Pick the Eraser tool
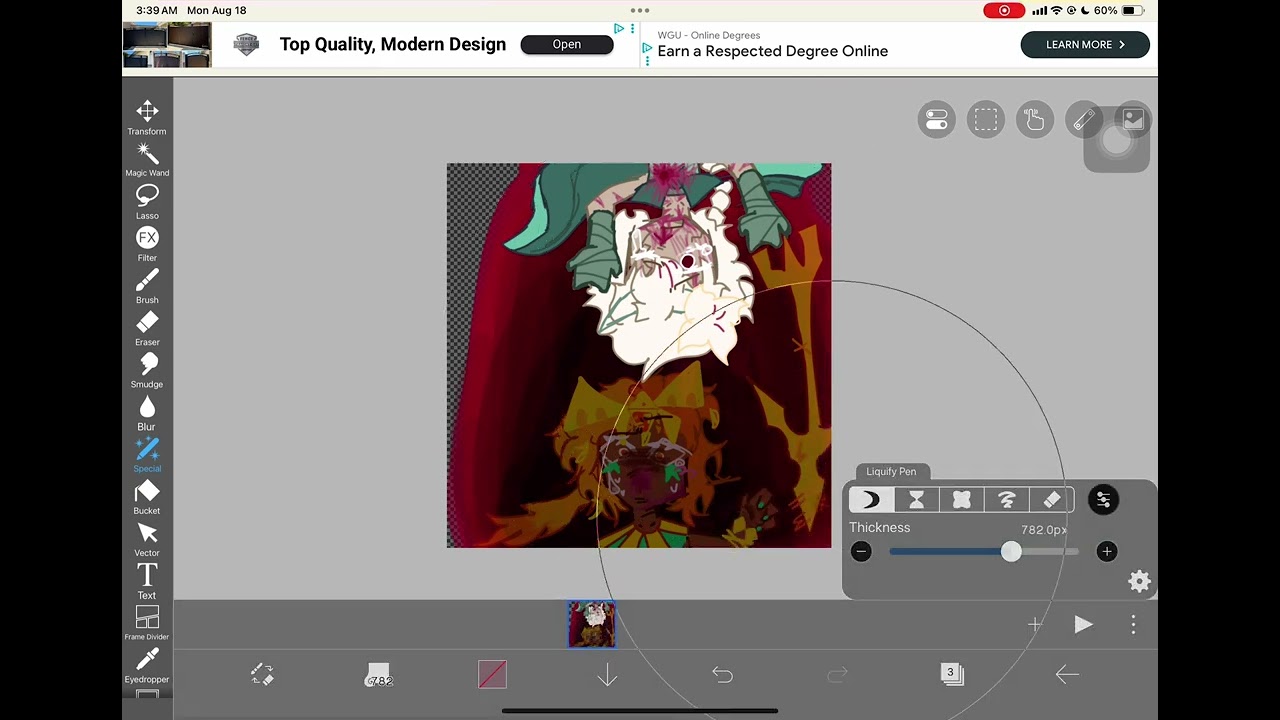Viewport: 1280px width, 720px height. pos(147,328)
